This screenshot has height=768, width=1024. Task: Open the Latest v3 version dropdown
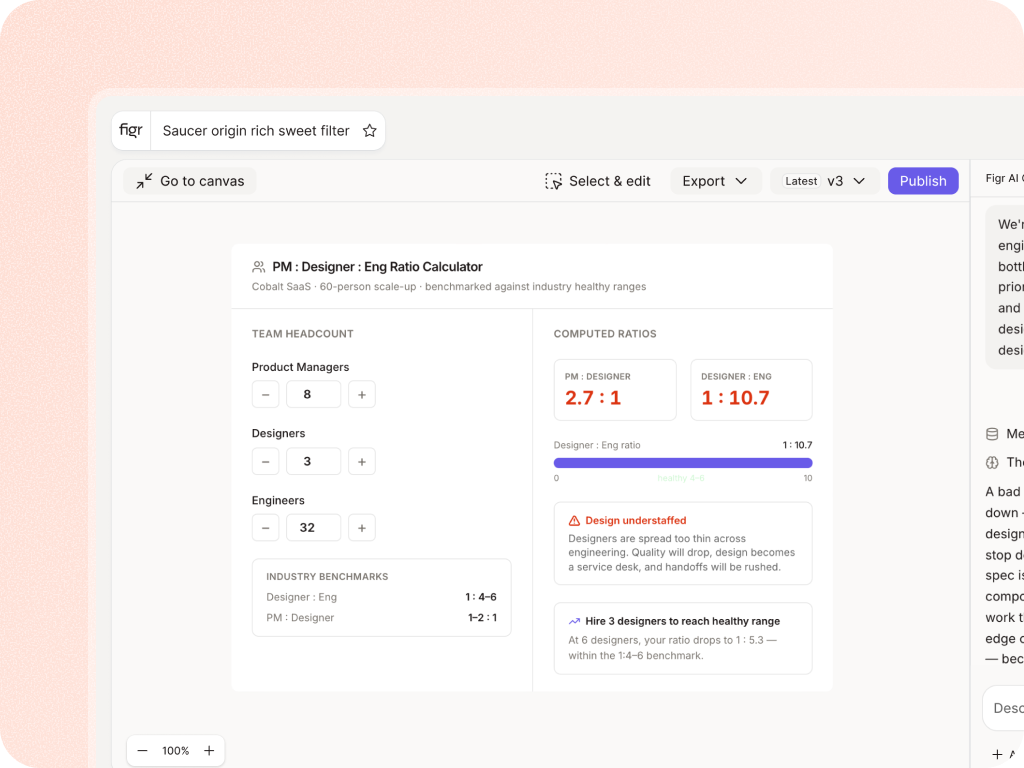pyautogui.click(x=825, y=181)
